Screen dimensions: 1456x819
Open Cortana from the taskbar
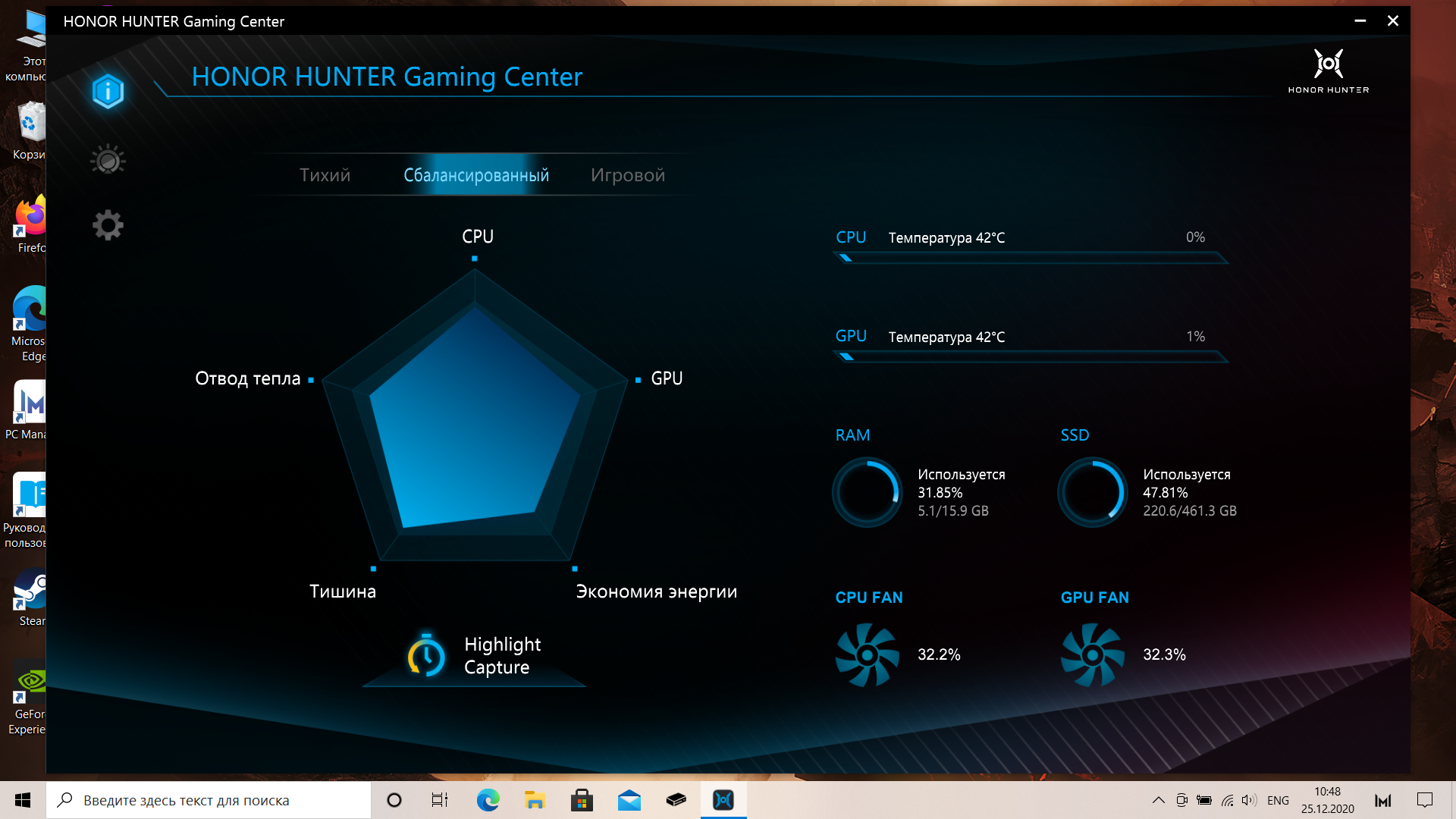[x=394, y=800]
